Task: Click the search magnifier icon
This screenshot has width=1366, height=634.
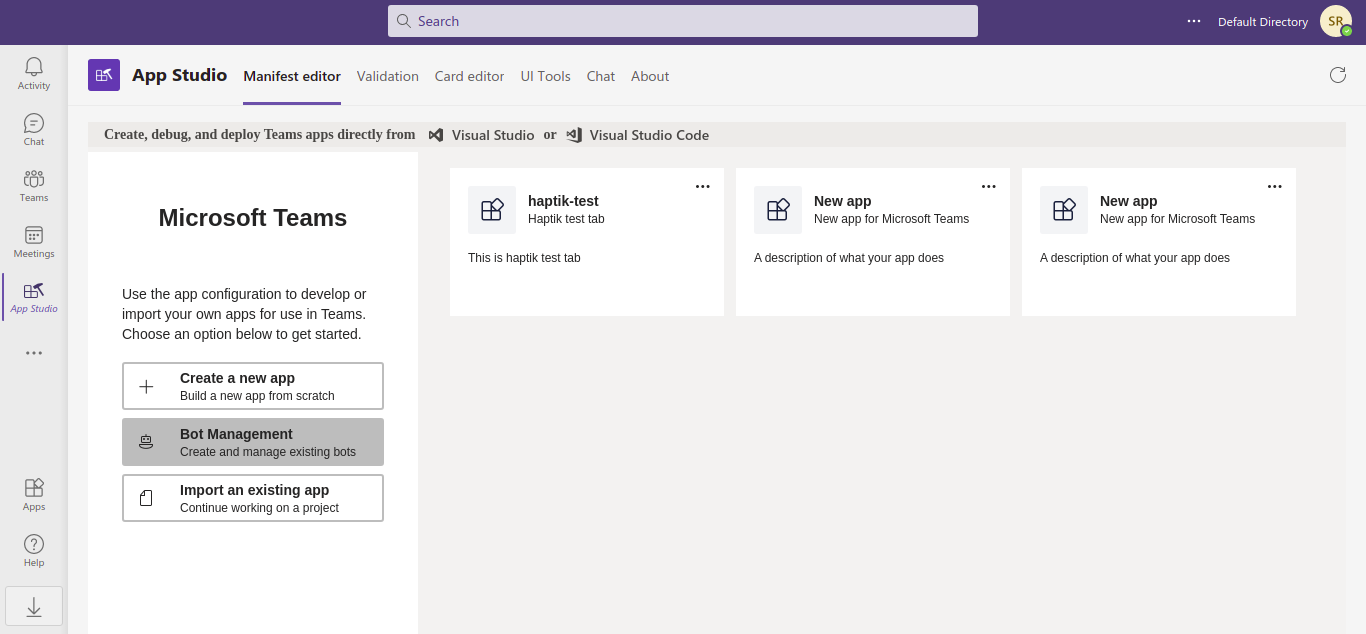Action: pos(404,21)
